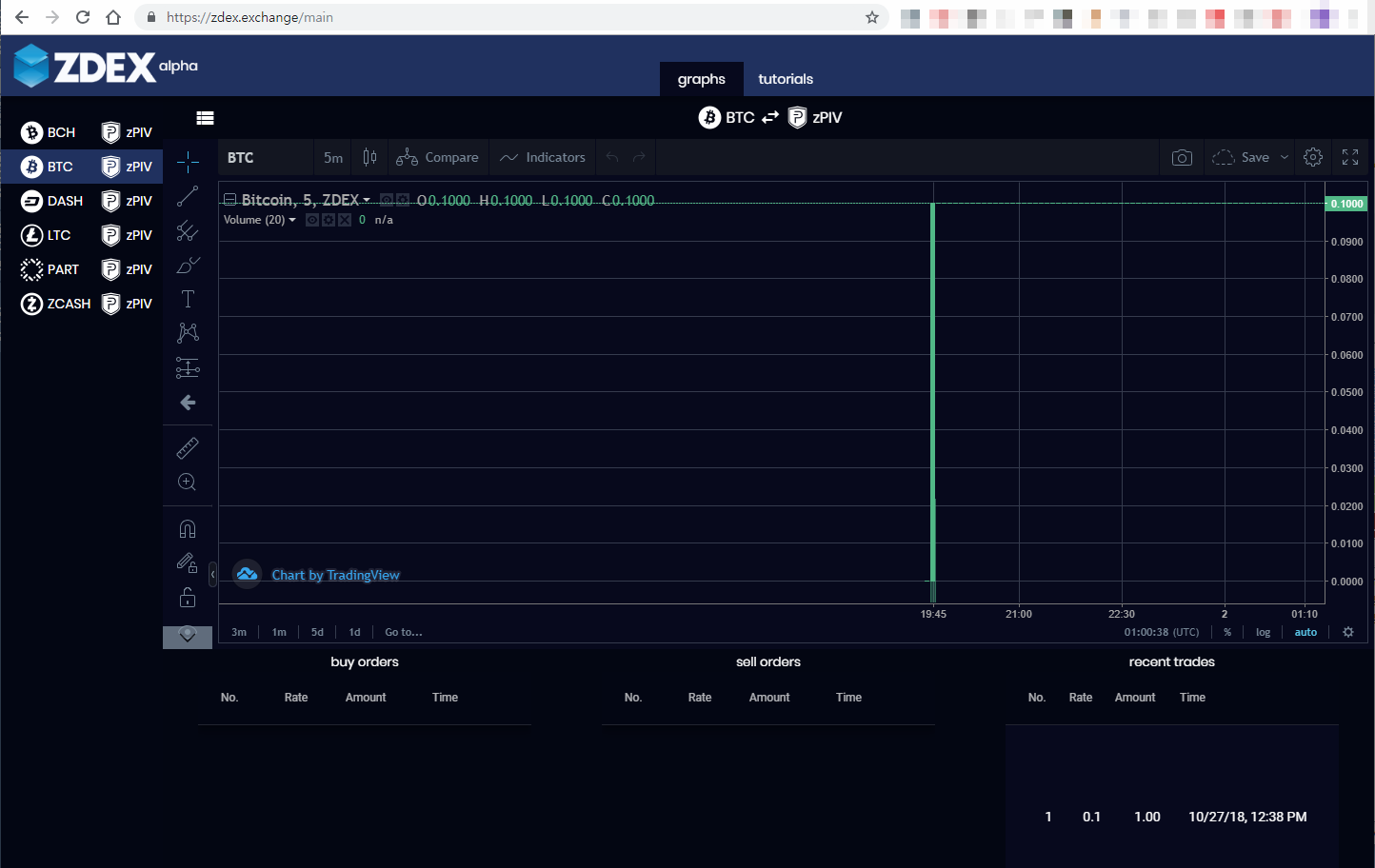Image resolution: width=1375 pixels, height=868 pixels.
Task: Toggle logarithmic price scale
Action: 1263,632
